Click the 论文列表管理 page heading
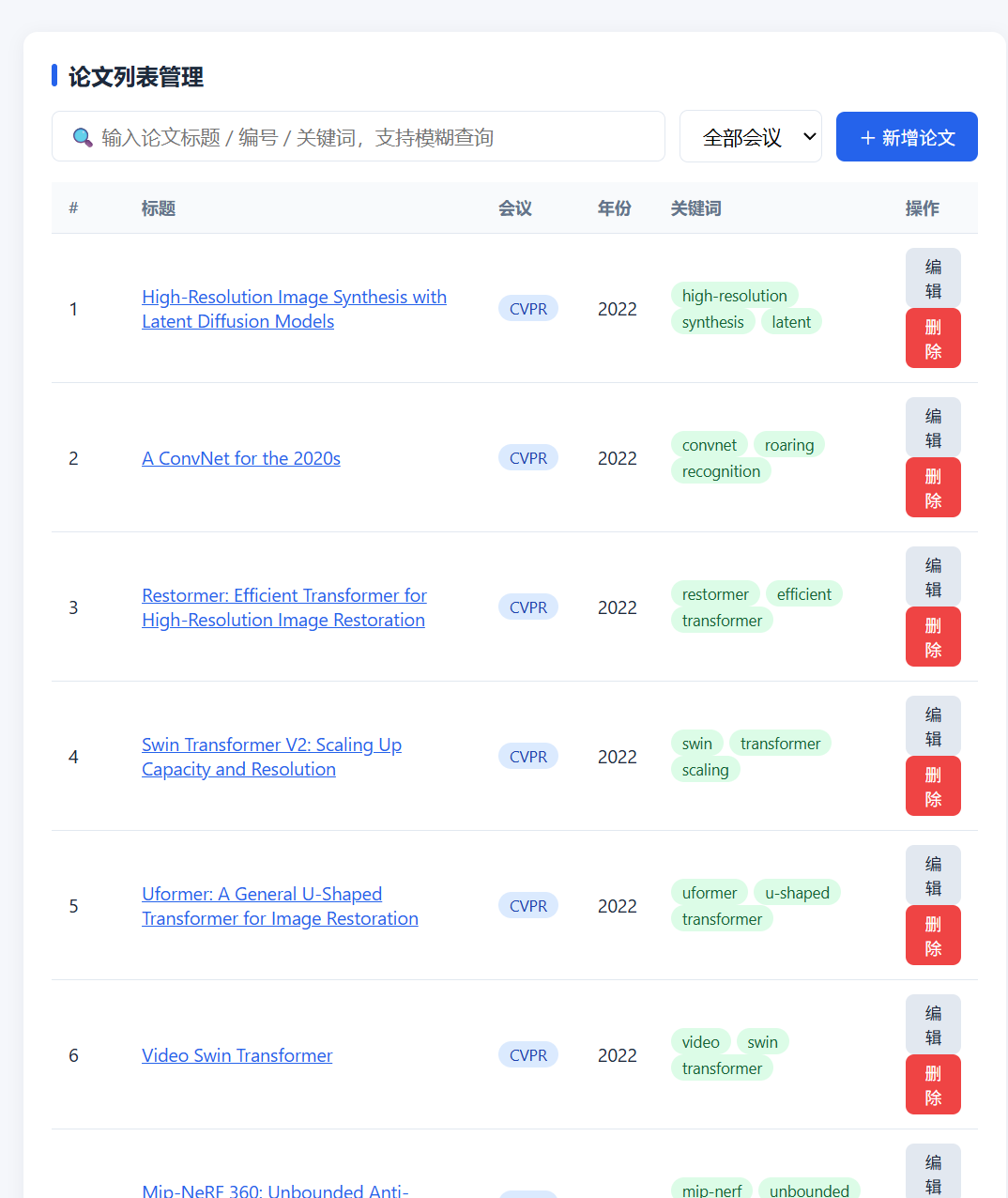Image resolution: width=1008 pixels, height=1198 pixels. [x=136, y=77]
